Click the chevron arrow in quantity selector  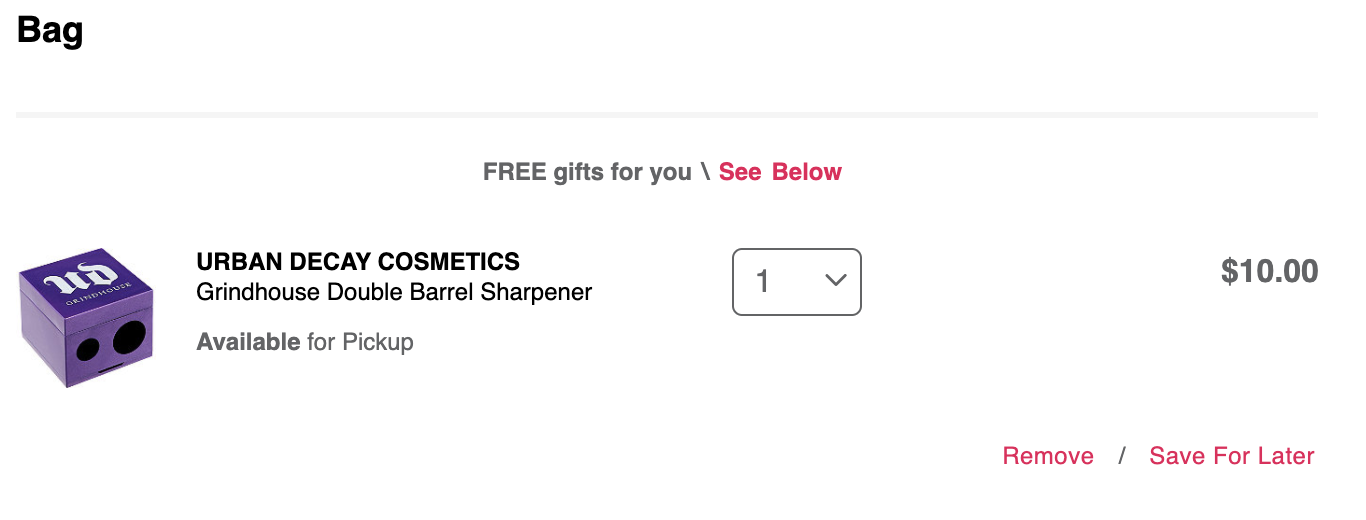point(836,281)
